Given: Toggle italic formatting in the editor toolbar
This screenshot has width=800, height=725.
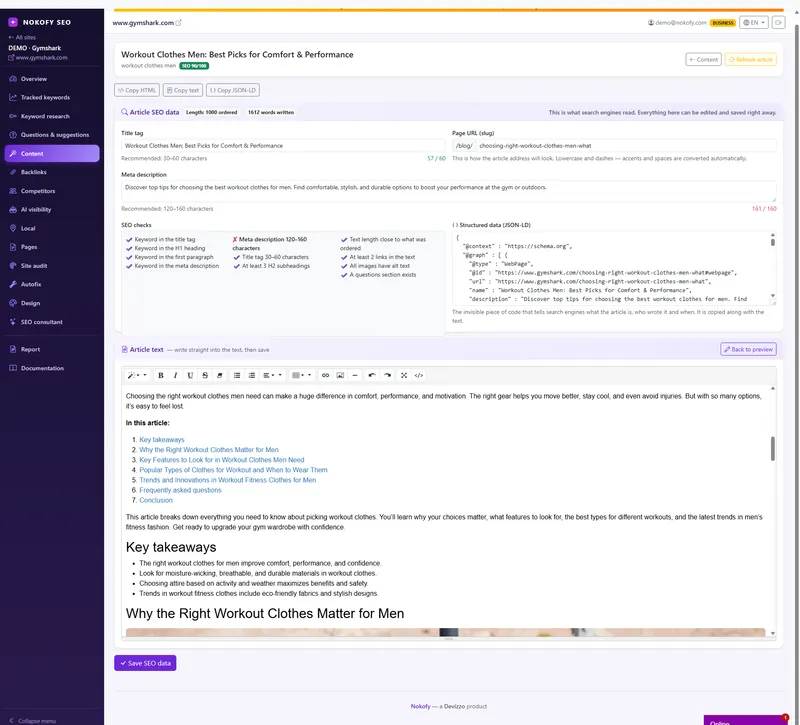Looking at the screenshot, I should point(176,376).
